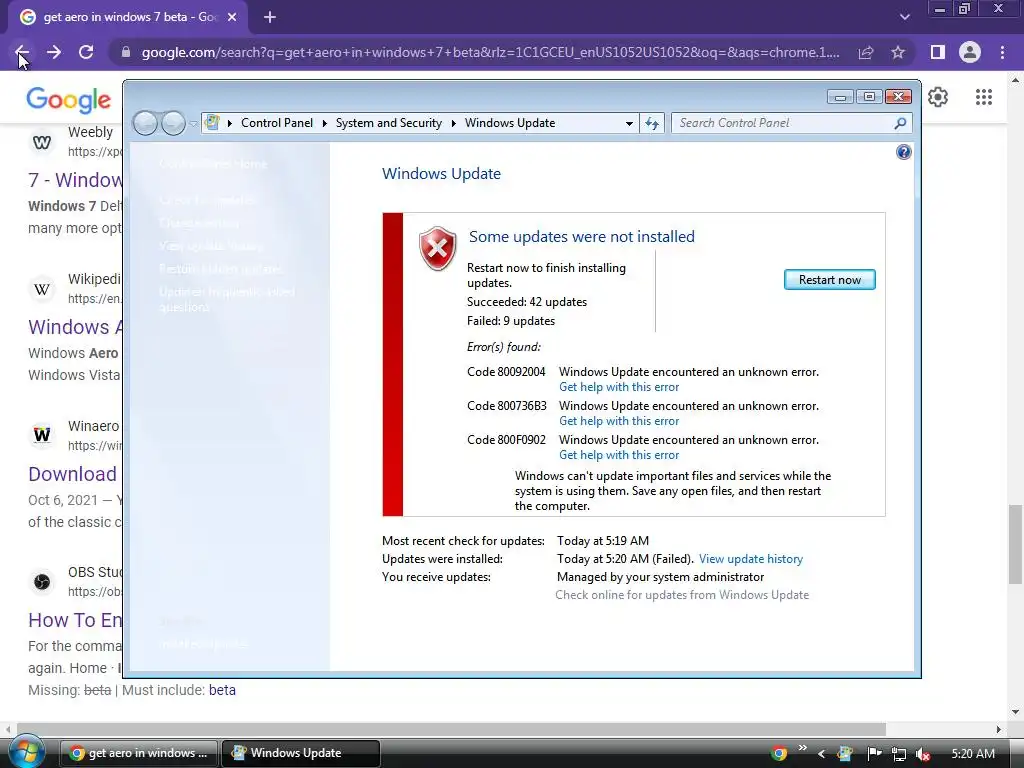Share this page from Chrome toolbar
This screenshot has width=1024, height=768.
coord(866,52)
